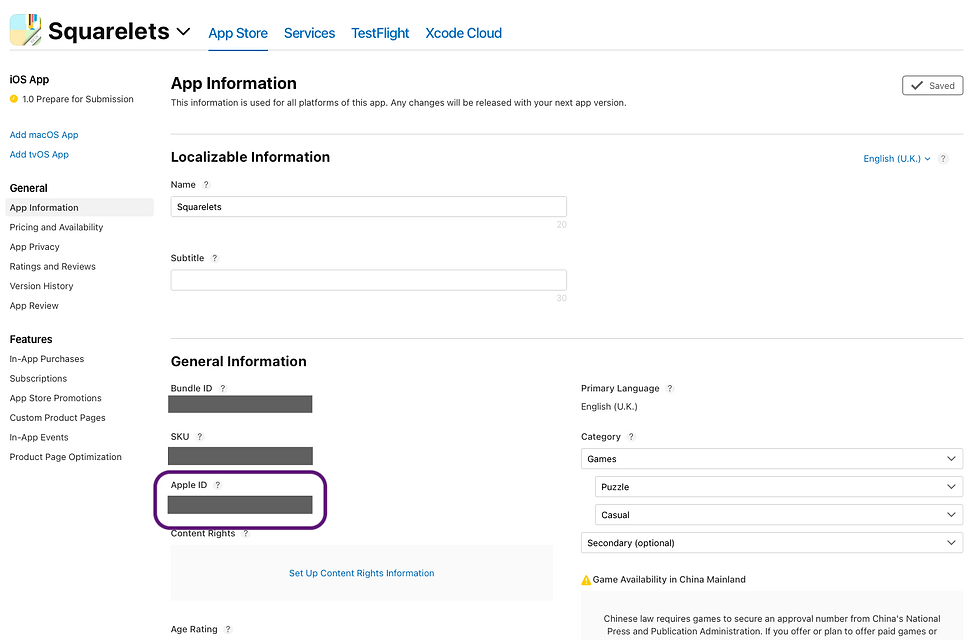Click the China Mainland warning triangle icon
Viewport: 980px width, 640px height.
pos(586,580)
